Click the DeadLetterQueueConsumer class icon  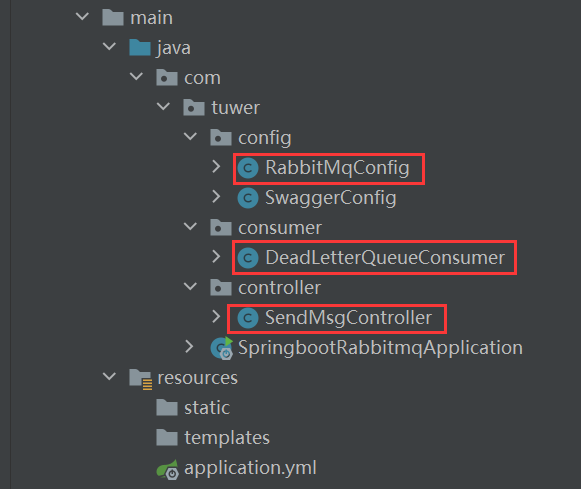click(248, 258)
